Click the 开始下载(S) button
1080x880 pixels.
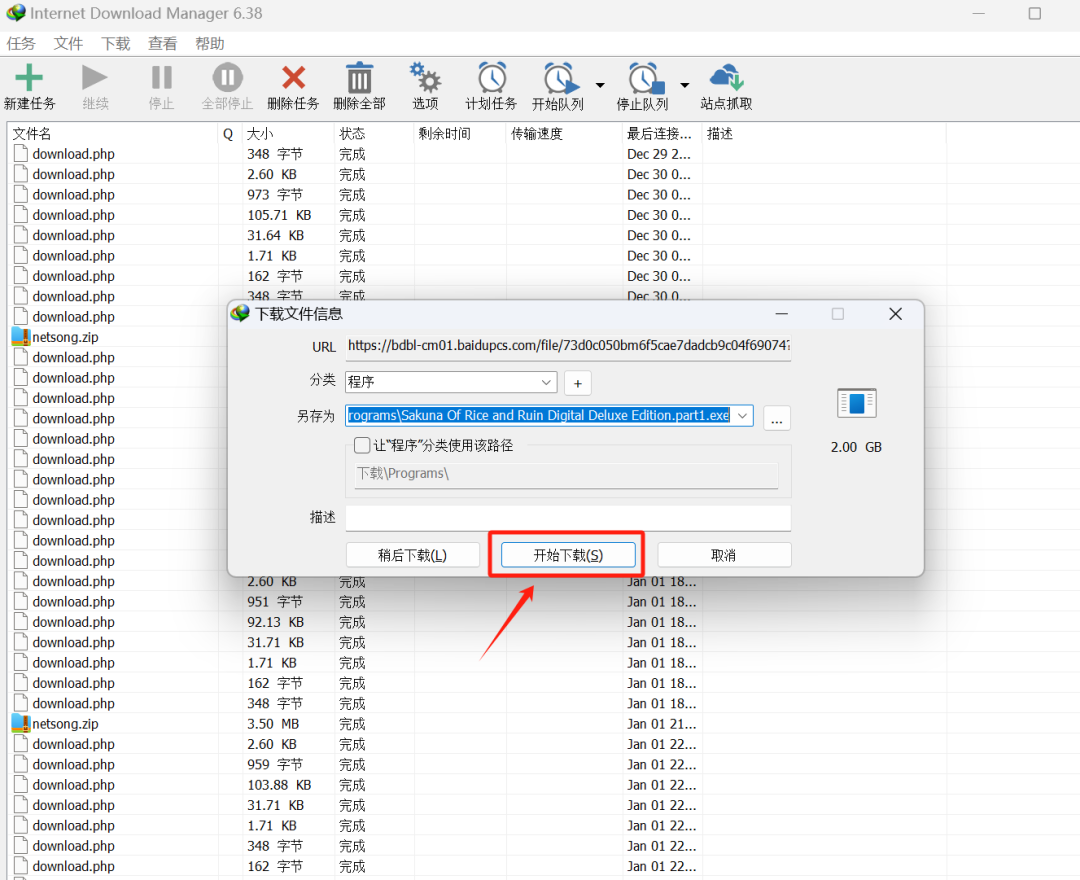coord(568,555)
